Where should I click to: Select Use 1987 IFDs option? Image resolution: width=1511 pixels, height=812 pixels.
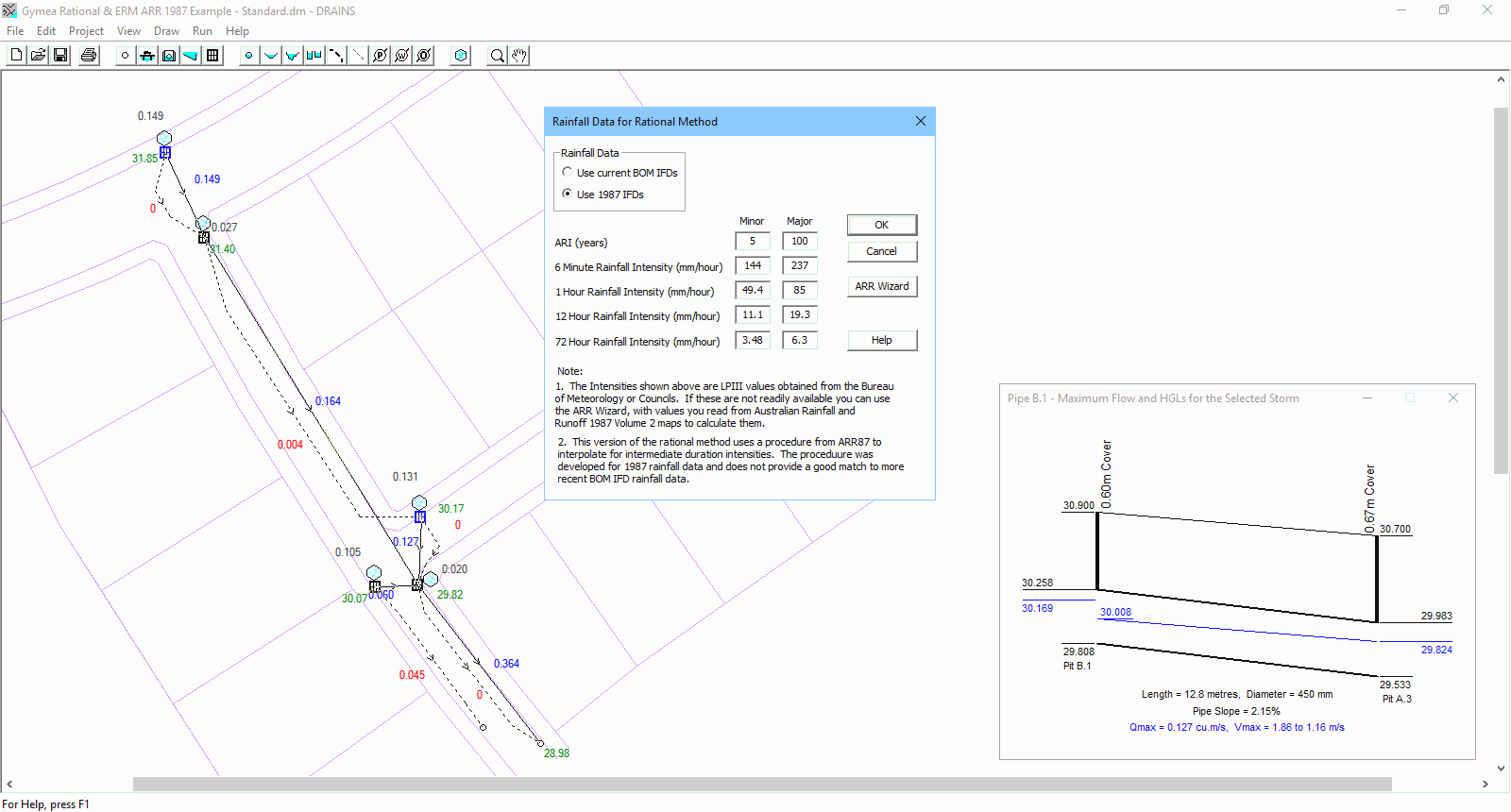pyautogui.click(x=603, y=195)
